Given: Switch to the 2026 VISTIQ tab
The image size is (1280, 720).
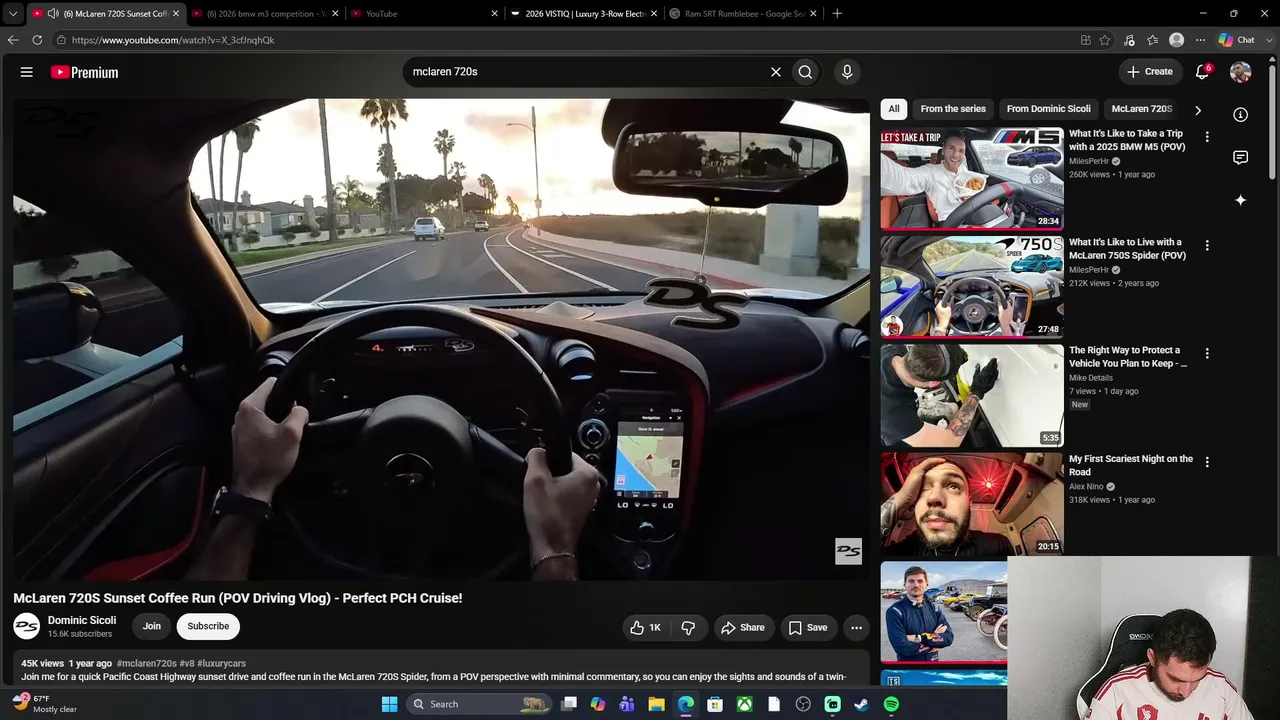Looking at the screenshot, I should click(584, 14).
